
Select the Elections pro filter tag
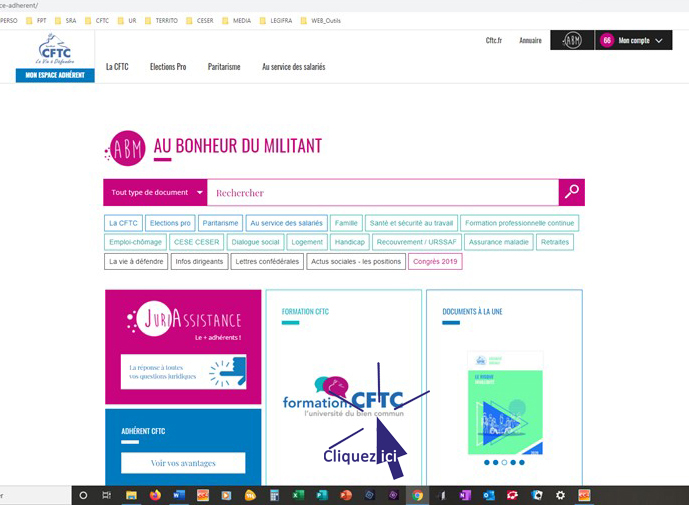170,223
